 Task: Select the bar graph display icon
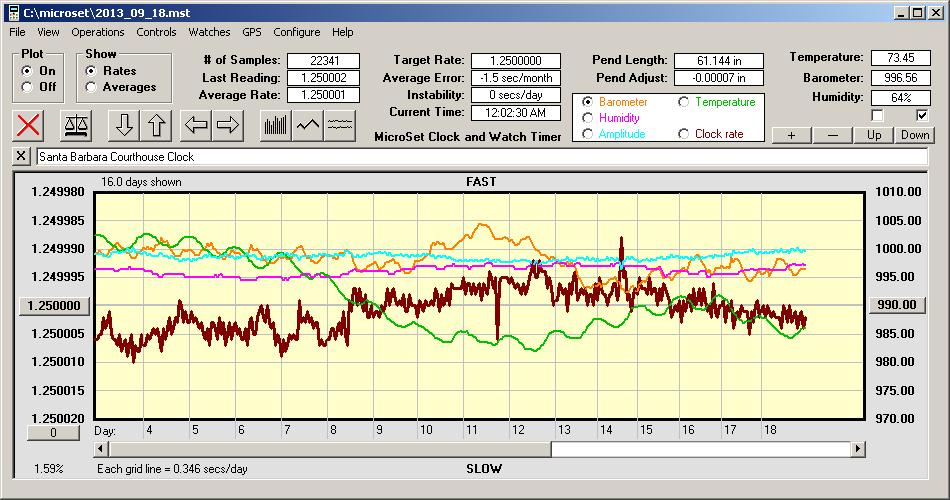click(x=276, y=125)
